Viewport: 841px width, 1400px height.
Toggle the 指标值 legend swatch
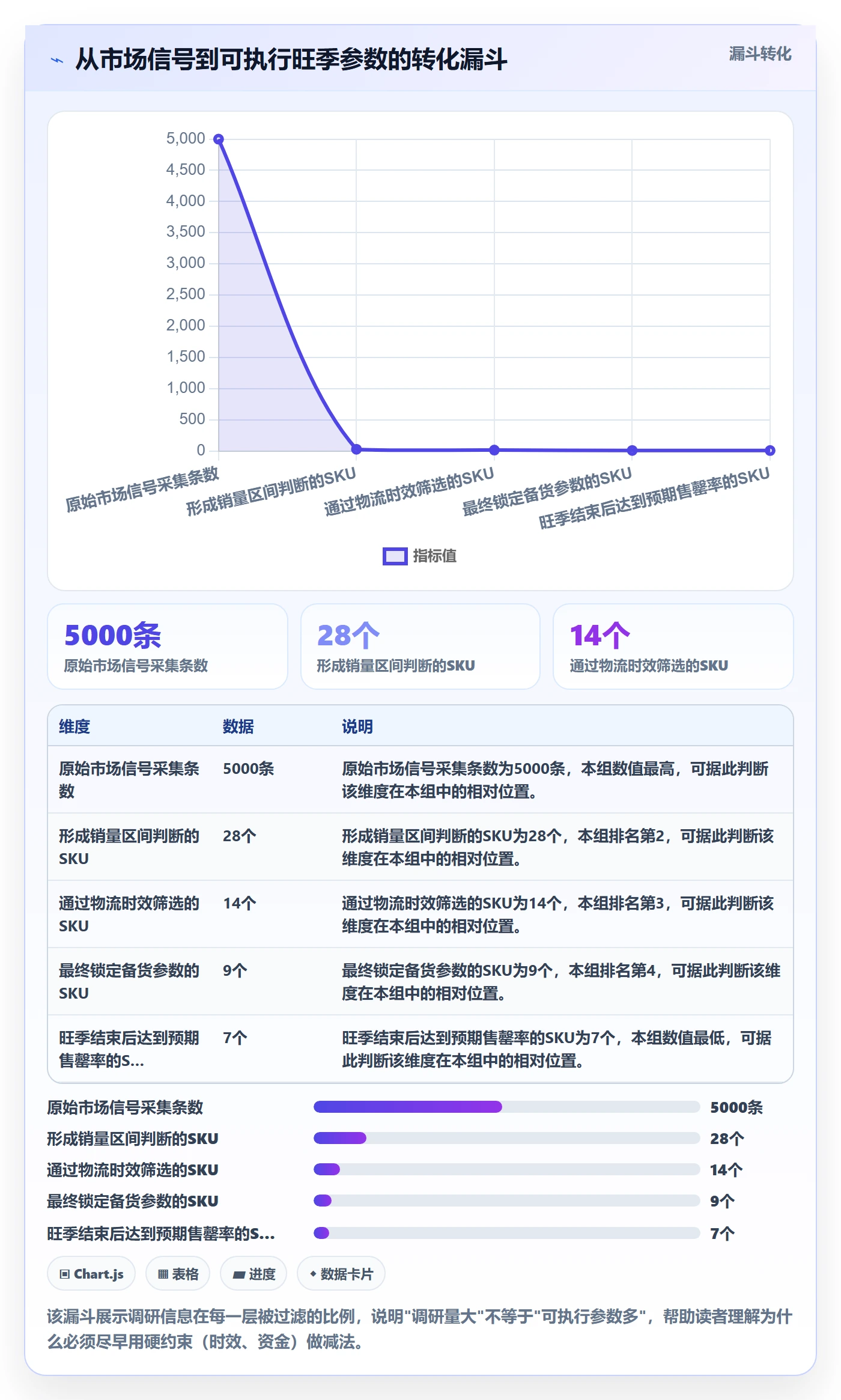click(395, 556)
